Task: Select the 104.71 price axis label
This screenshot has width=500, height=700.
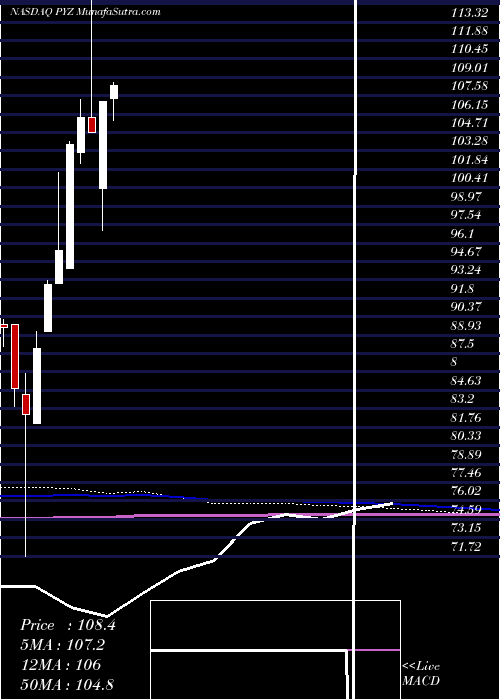Action: pos(470,123)
